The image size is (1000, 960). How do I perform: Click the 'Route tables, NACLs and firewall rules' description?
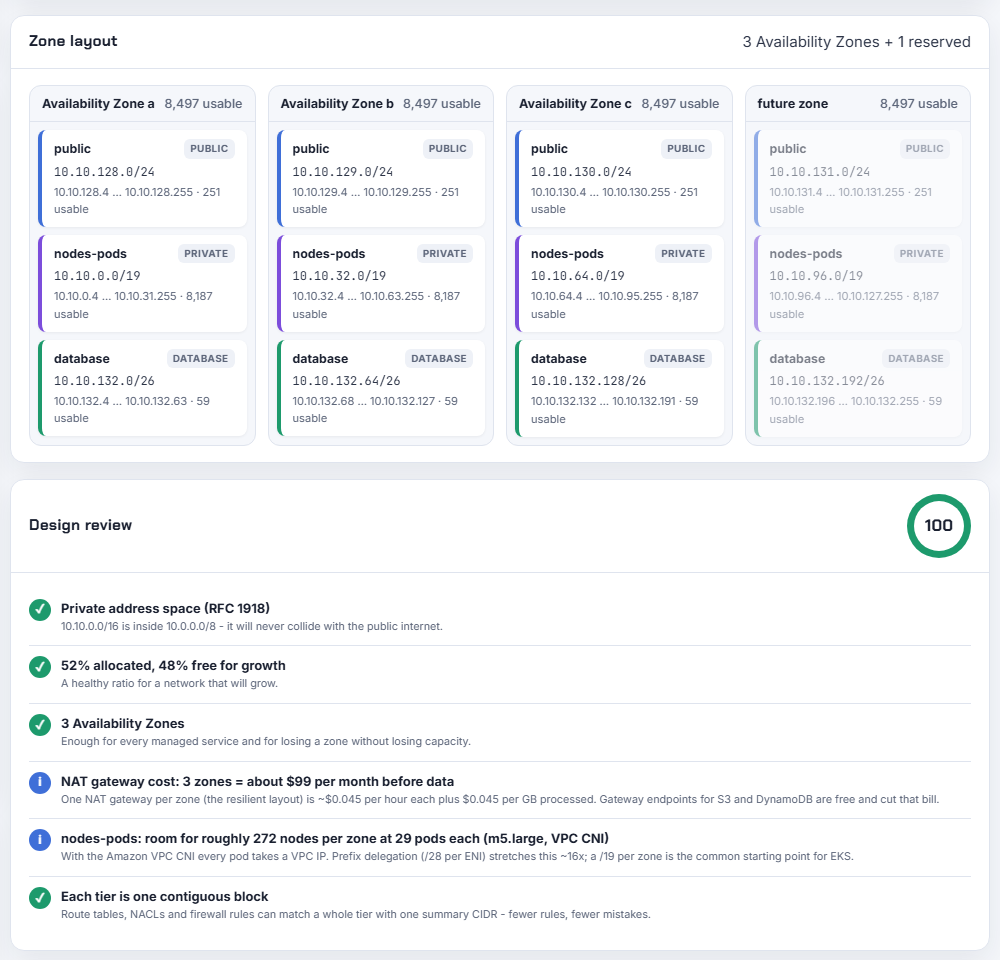click(x=356, y=915)
